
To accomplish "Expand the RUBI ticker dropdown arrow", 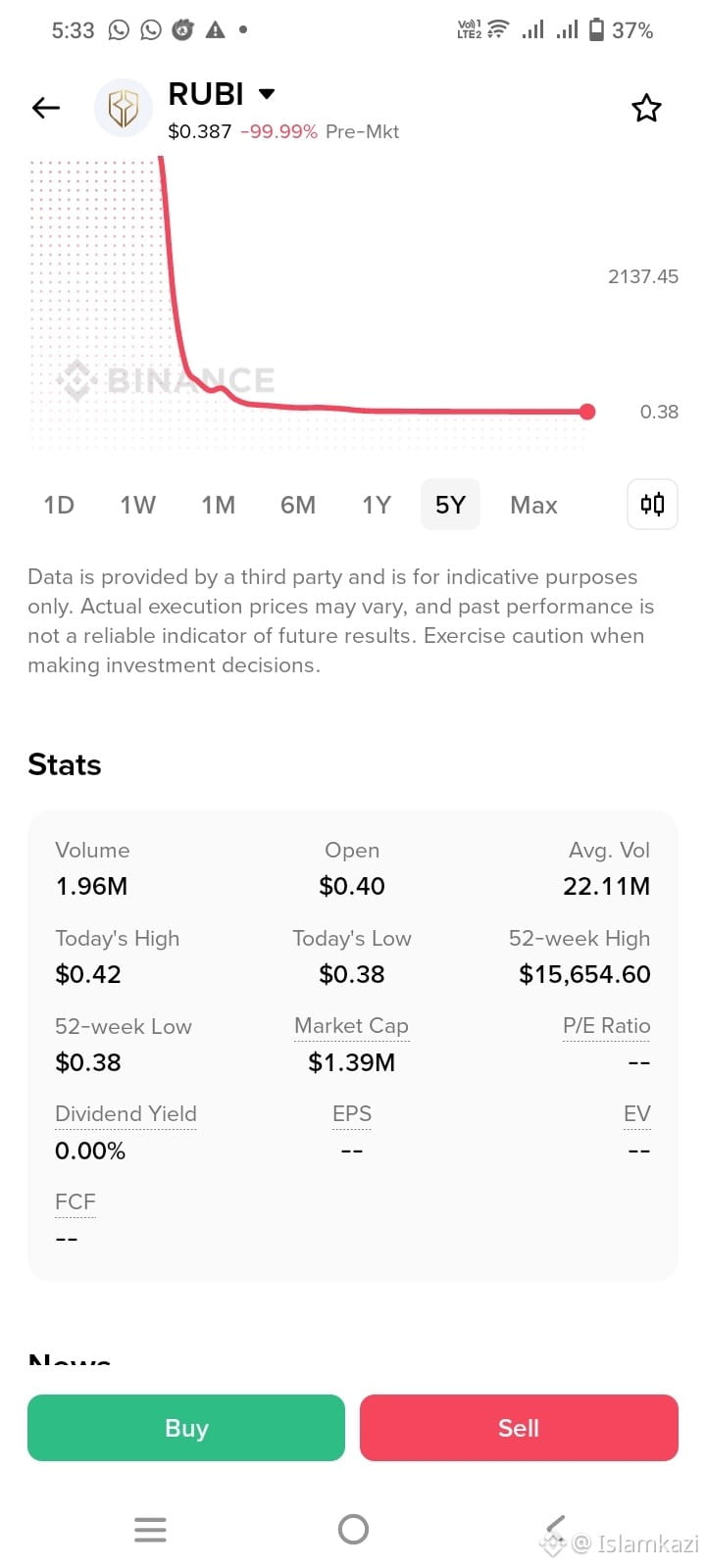I will [x=266, y=94].
